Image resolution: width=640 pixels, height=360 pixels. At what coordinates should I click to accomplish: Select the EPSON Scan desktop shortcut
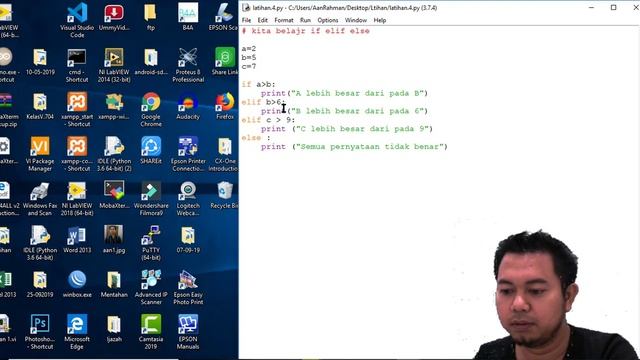pos(224,16)
